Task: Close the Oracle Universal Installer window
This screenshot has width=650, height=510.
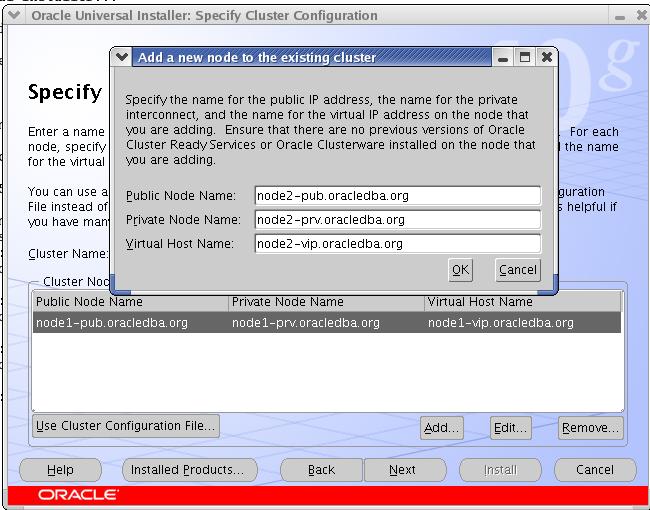Action: (641, 16)
